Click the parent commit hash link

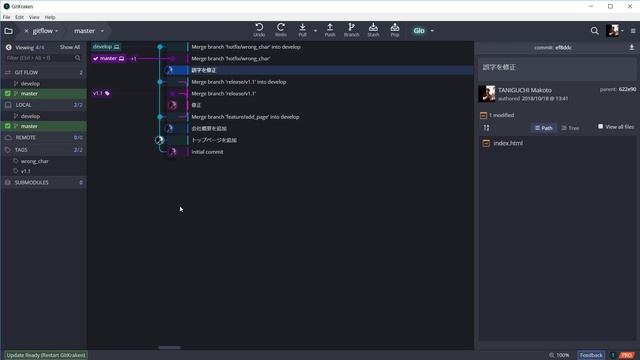pyautogui.click(x=627, y=89)
